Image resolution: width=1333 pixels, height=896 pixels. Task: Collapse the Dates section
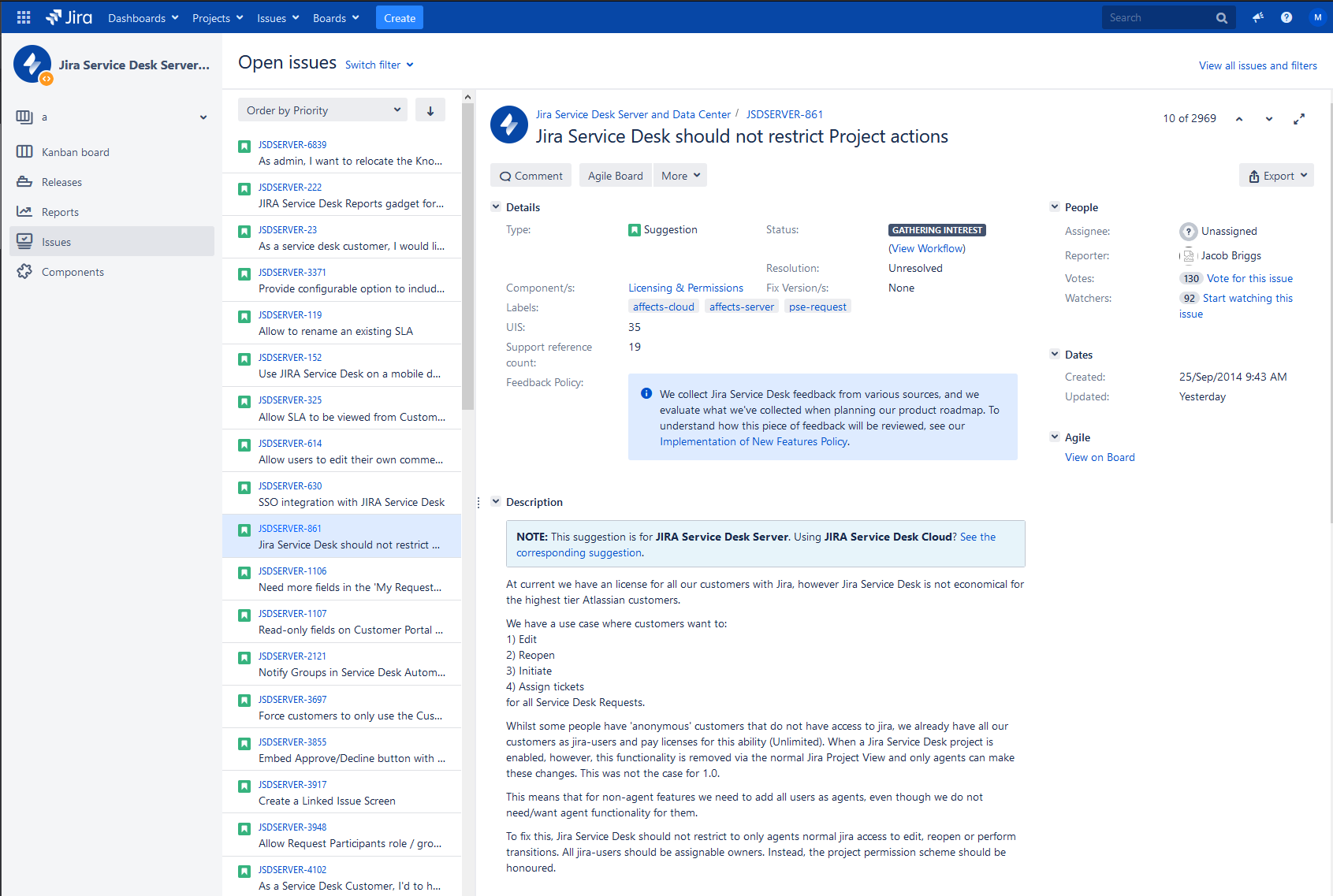point(1055,354)
